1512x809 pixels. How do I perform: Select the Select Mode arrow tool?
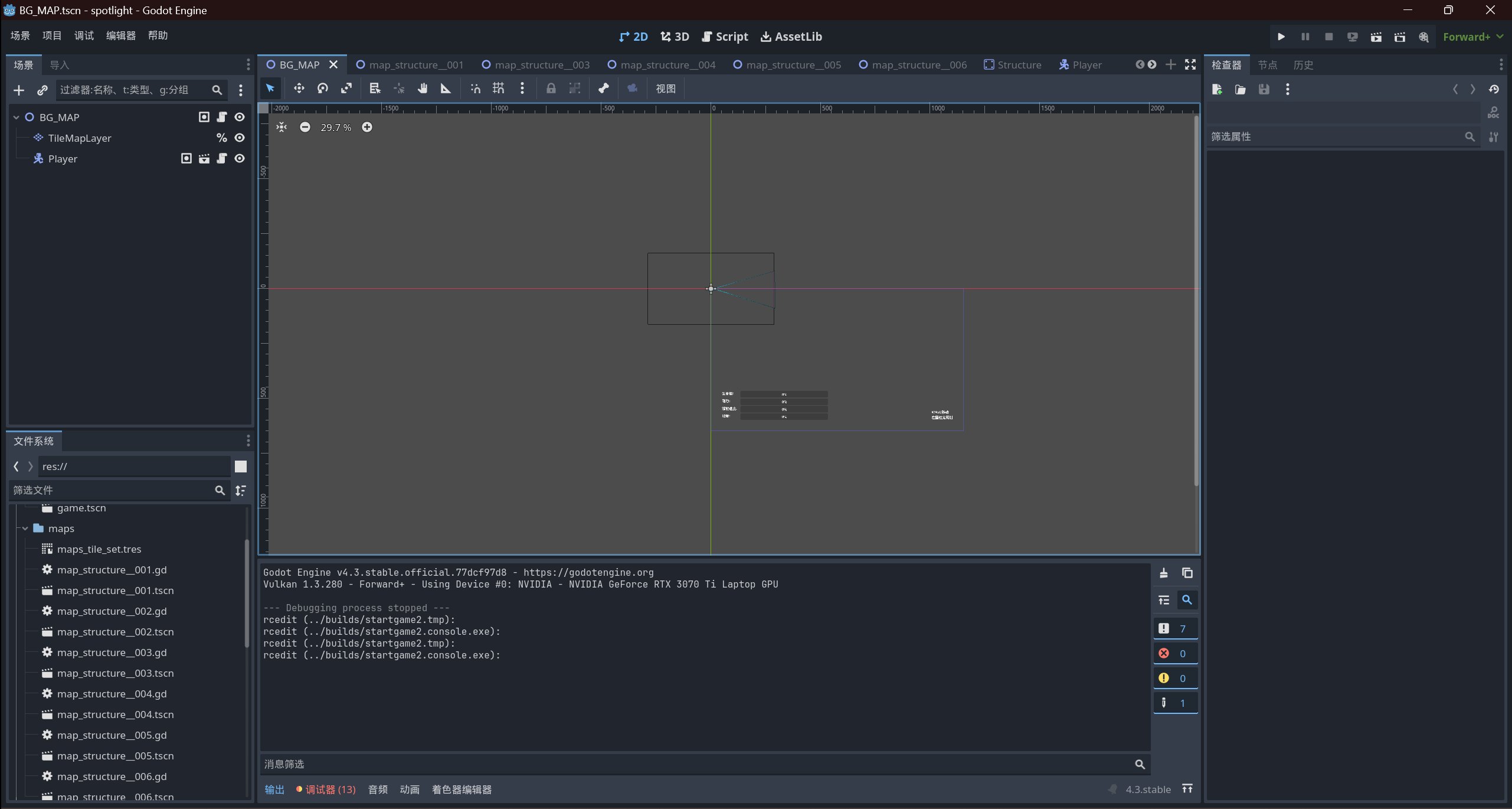(x=270, y=89)
